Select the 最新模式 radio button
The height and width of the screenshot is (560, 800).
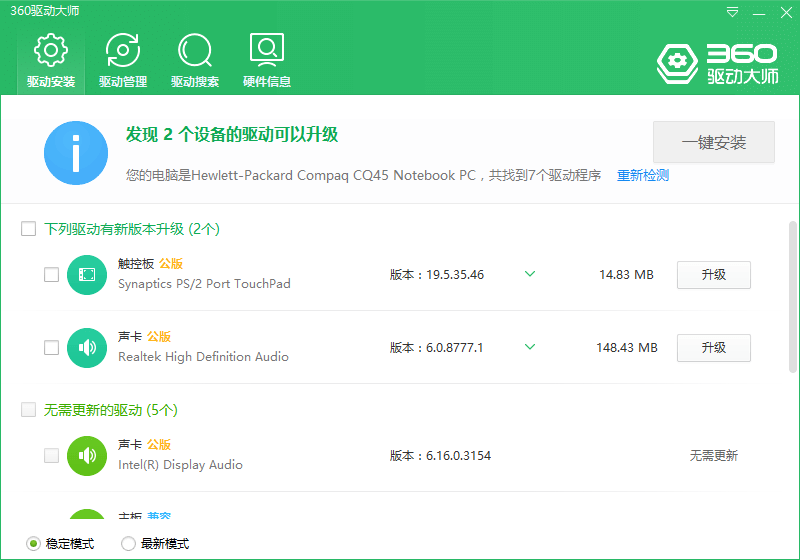(128, 544)
